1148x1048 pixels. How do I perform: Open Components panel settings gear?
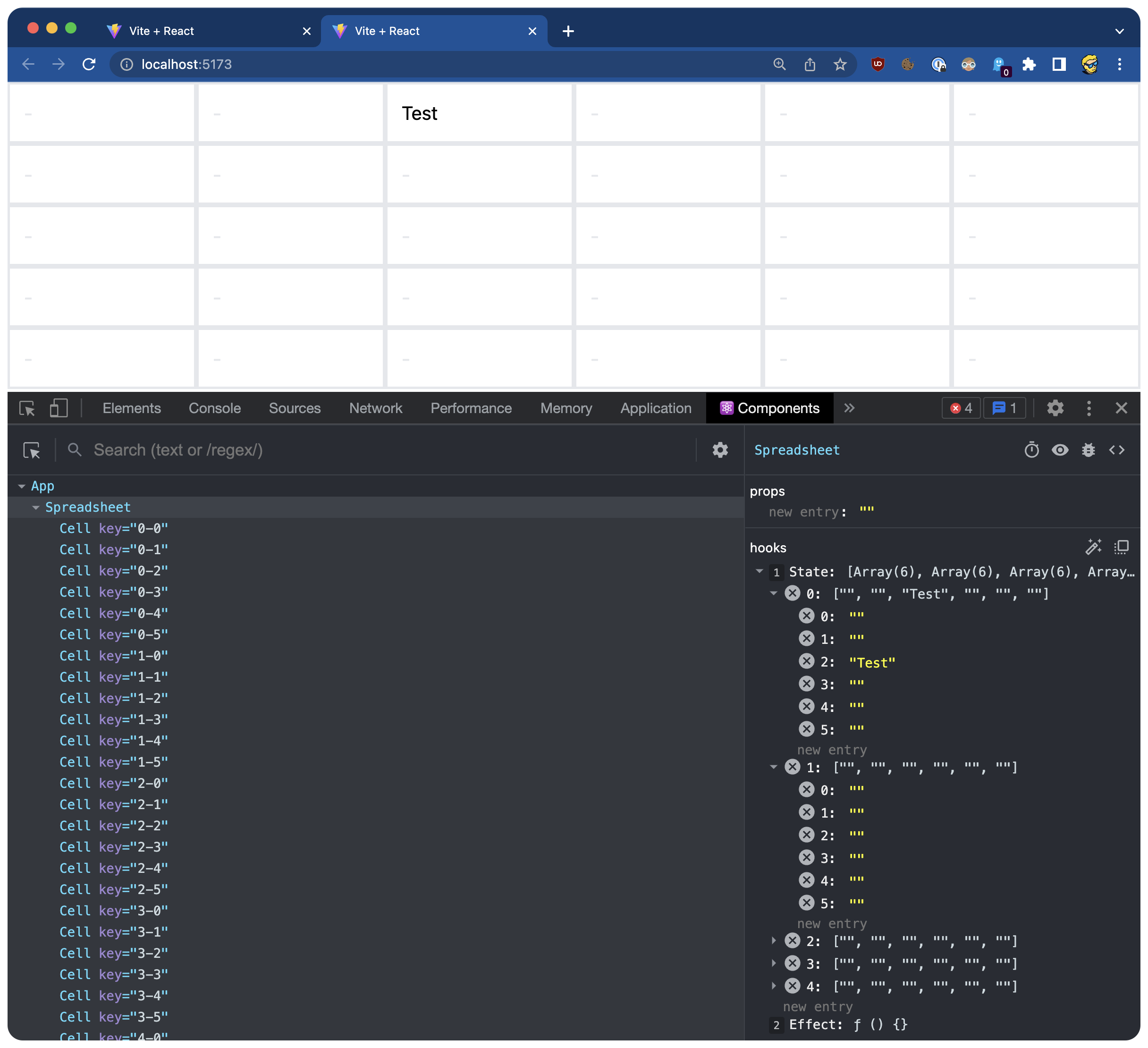720,450
